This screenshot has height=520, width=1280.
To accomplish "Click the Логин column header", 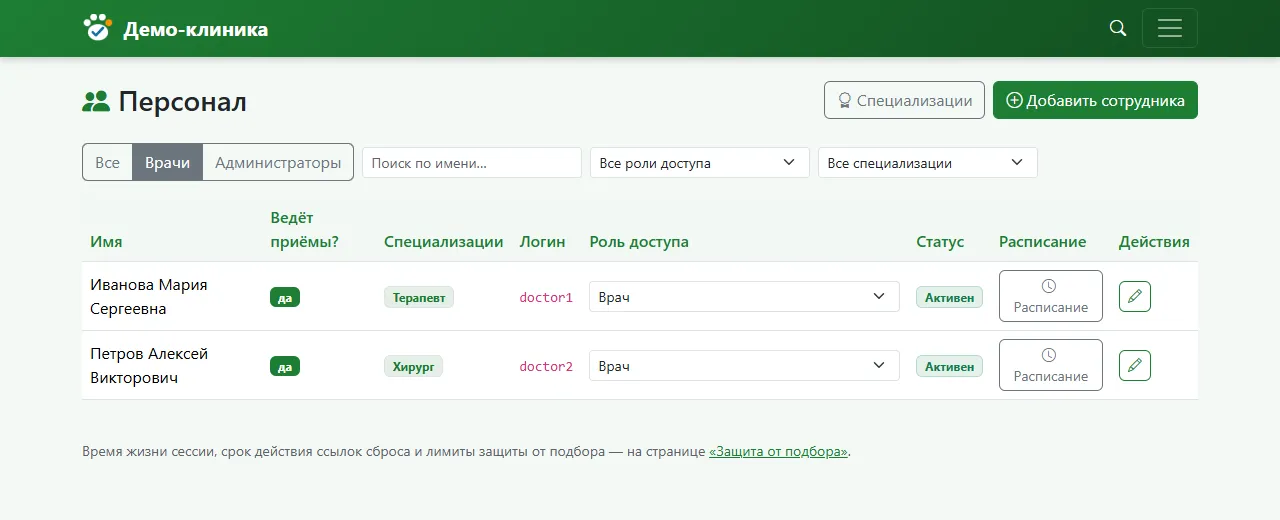I will pyautogui.click(x=542, y=241).
